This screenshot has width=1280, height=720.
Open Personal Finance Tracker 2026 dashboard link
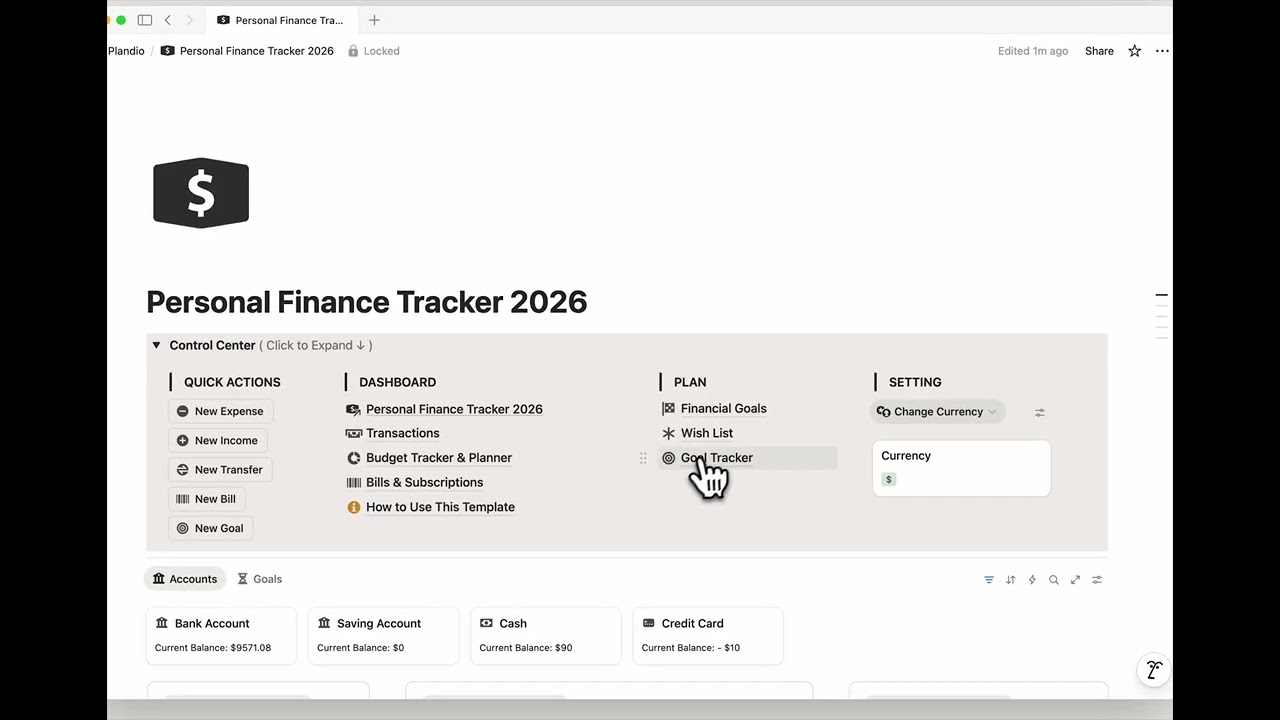454,409
